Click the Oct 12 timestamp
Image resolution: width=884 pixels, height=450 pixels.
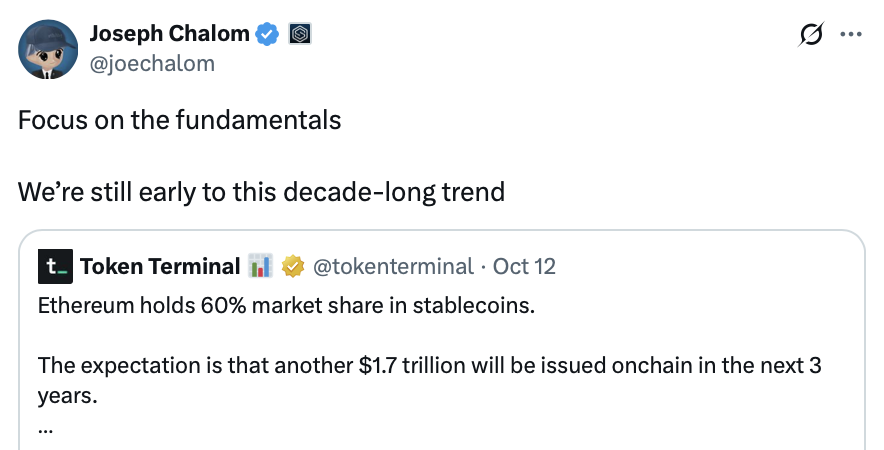tap(525, 267)
